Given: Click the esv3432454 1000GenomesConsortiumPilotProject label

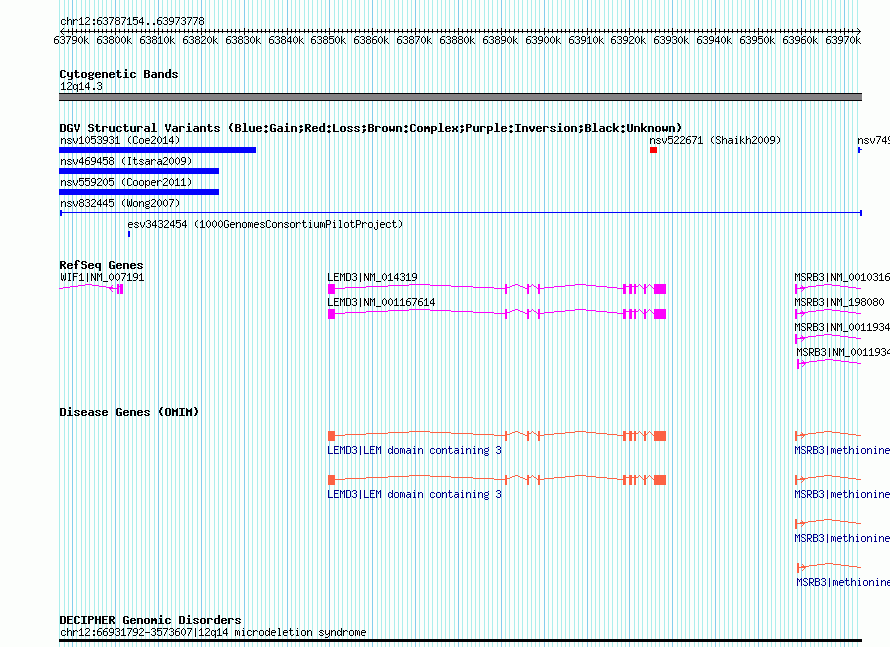Looking at the screenshot, I should coord(265,224).
